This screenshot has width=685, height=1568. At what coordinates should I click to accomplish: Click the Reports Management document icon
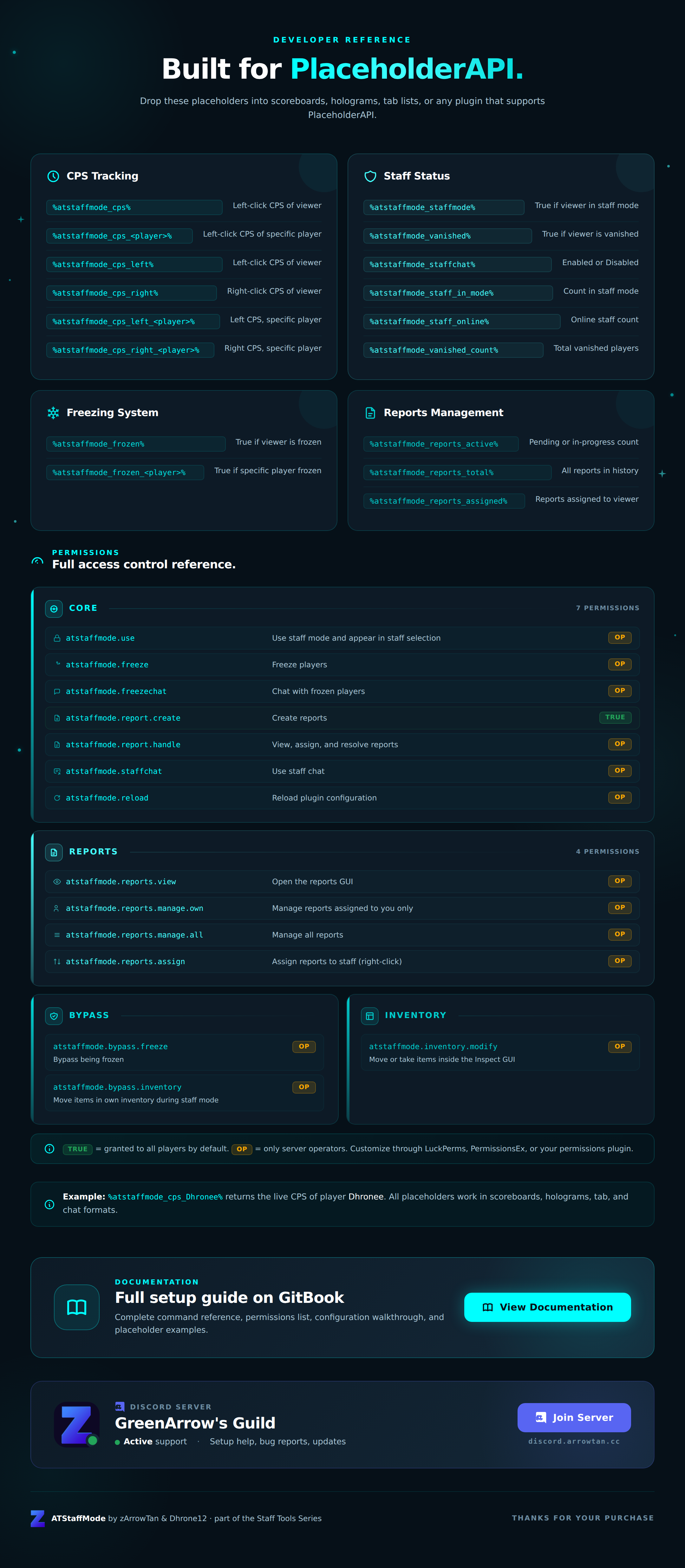(x=370, y=413)
